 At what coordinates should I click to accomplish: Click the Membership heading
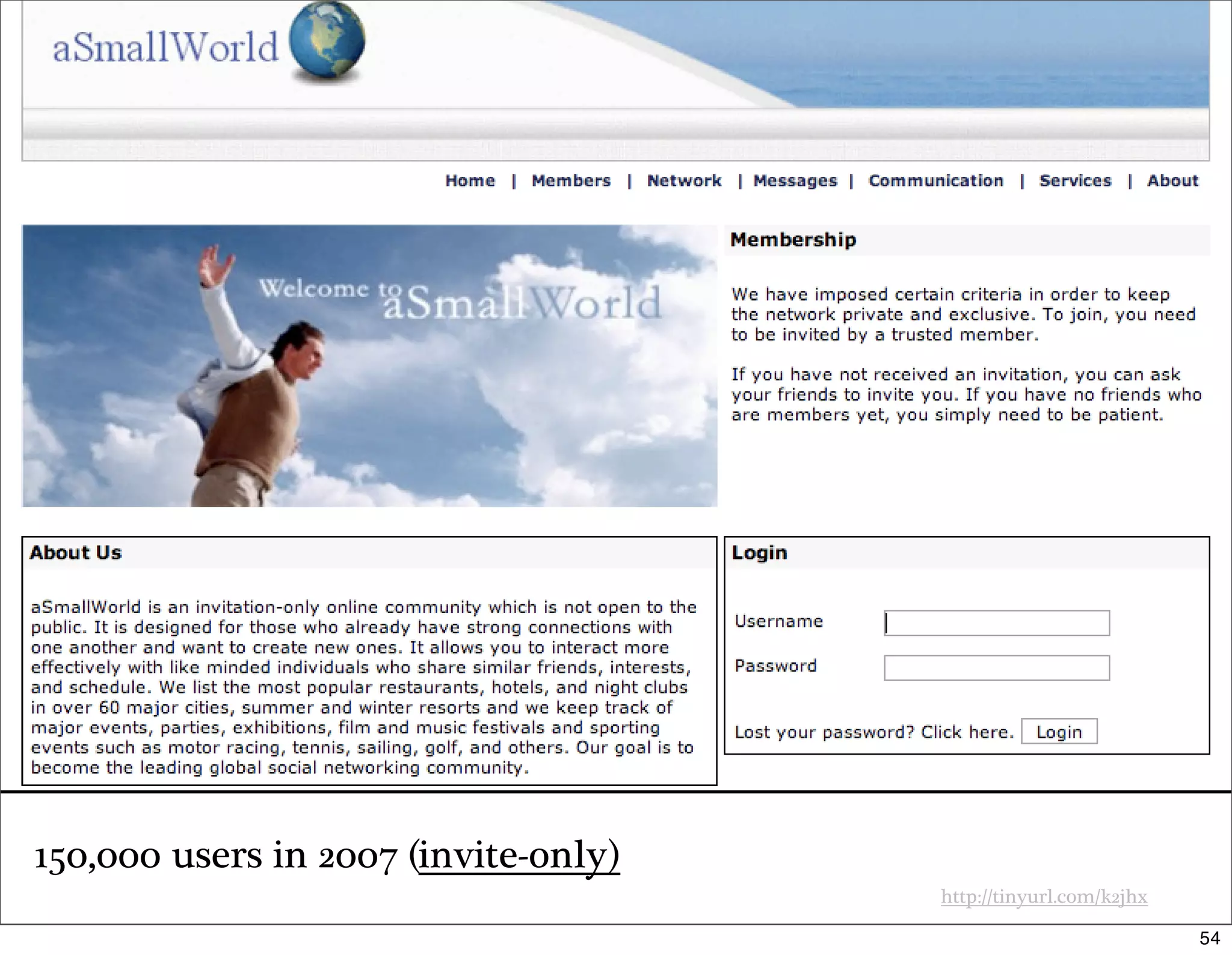pos(793,240)
